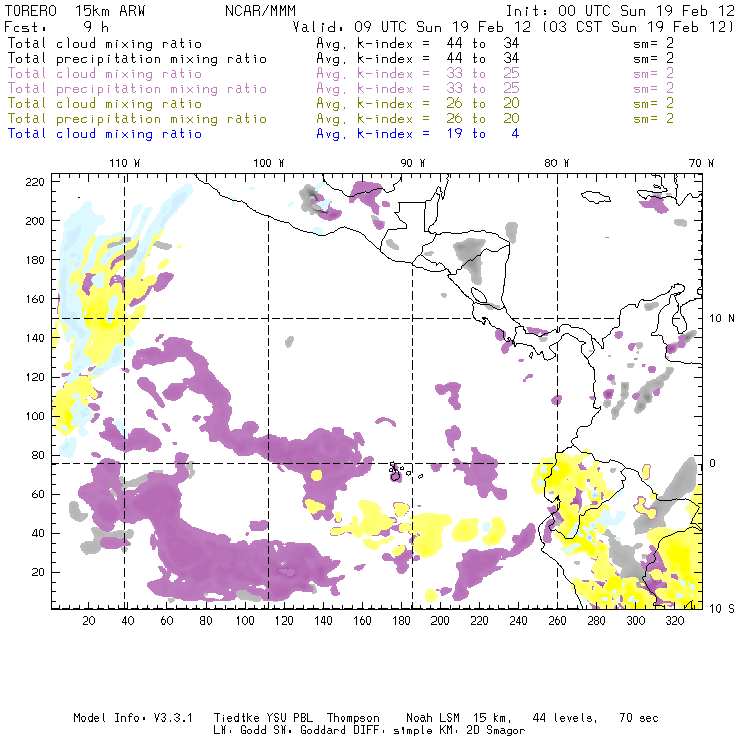Screen dimensions: 740x740
Task: Click black 'Total cloud mixing ratio' legend entry
Action: point(105,43)
